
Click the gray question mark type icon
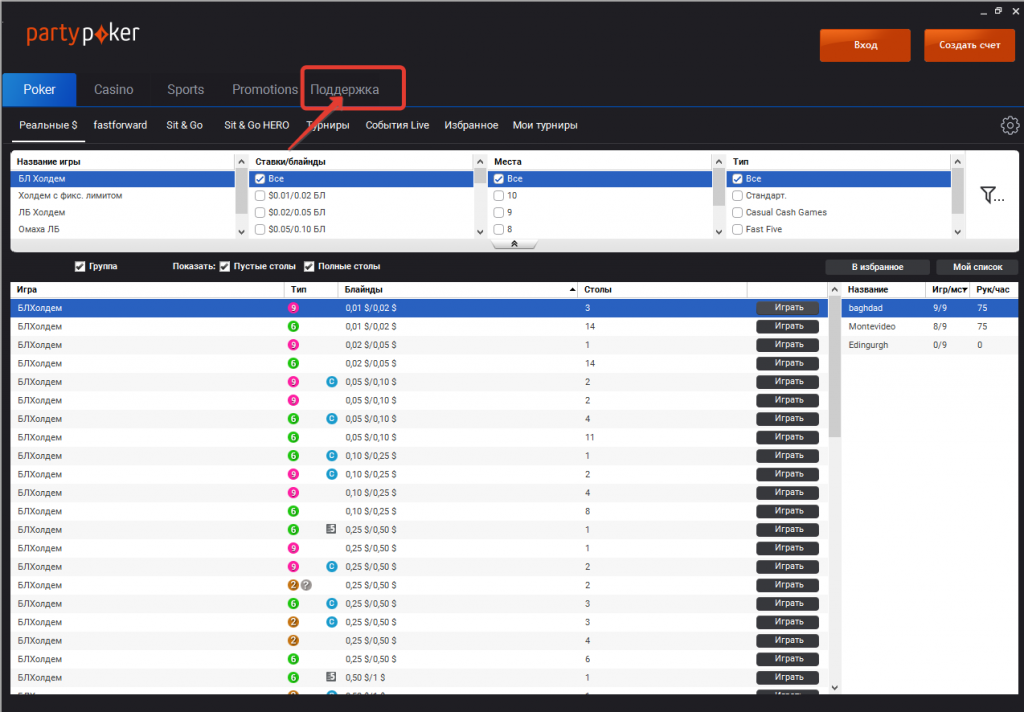tap(307, 585)
